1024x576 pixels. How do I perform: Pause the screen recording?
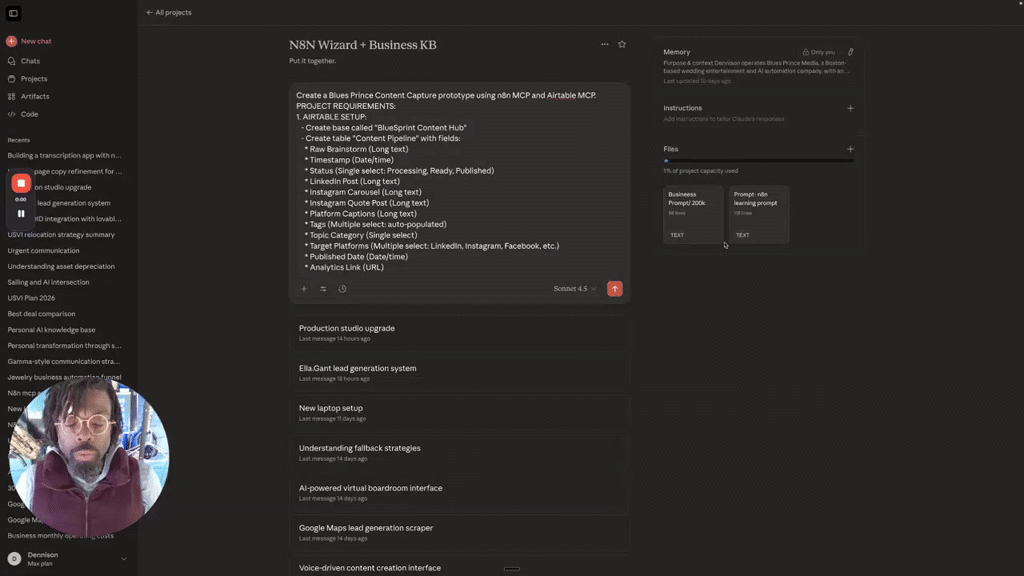coord(21,213)
